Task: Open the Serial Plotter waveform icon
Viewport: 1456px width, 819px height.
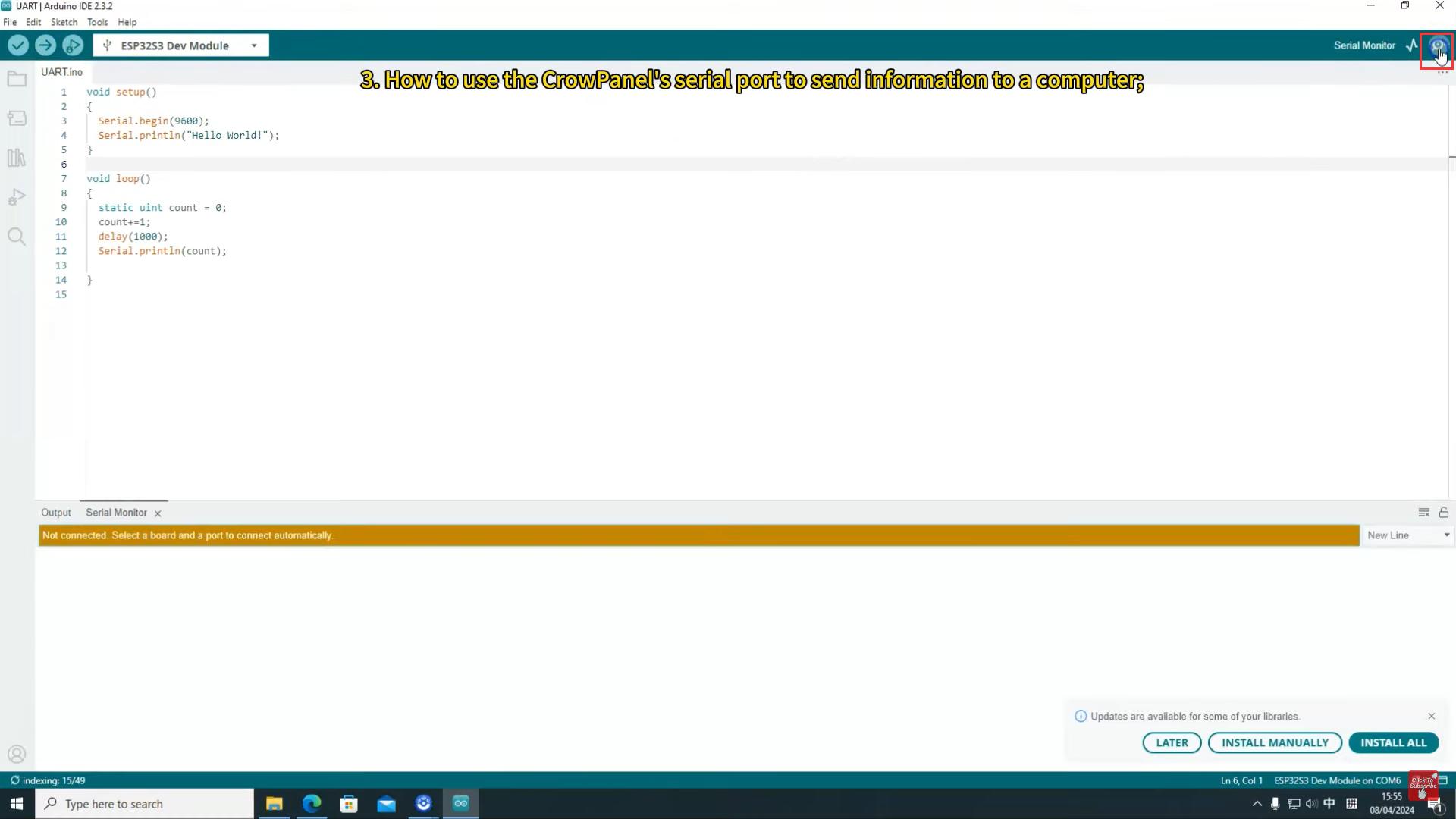Action: click(1412, 45)
